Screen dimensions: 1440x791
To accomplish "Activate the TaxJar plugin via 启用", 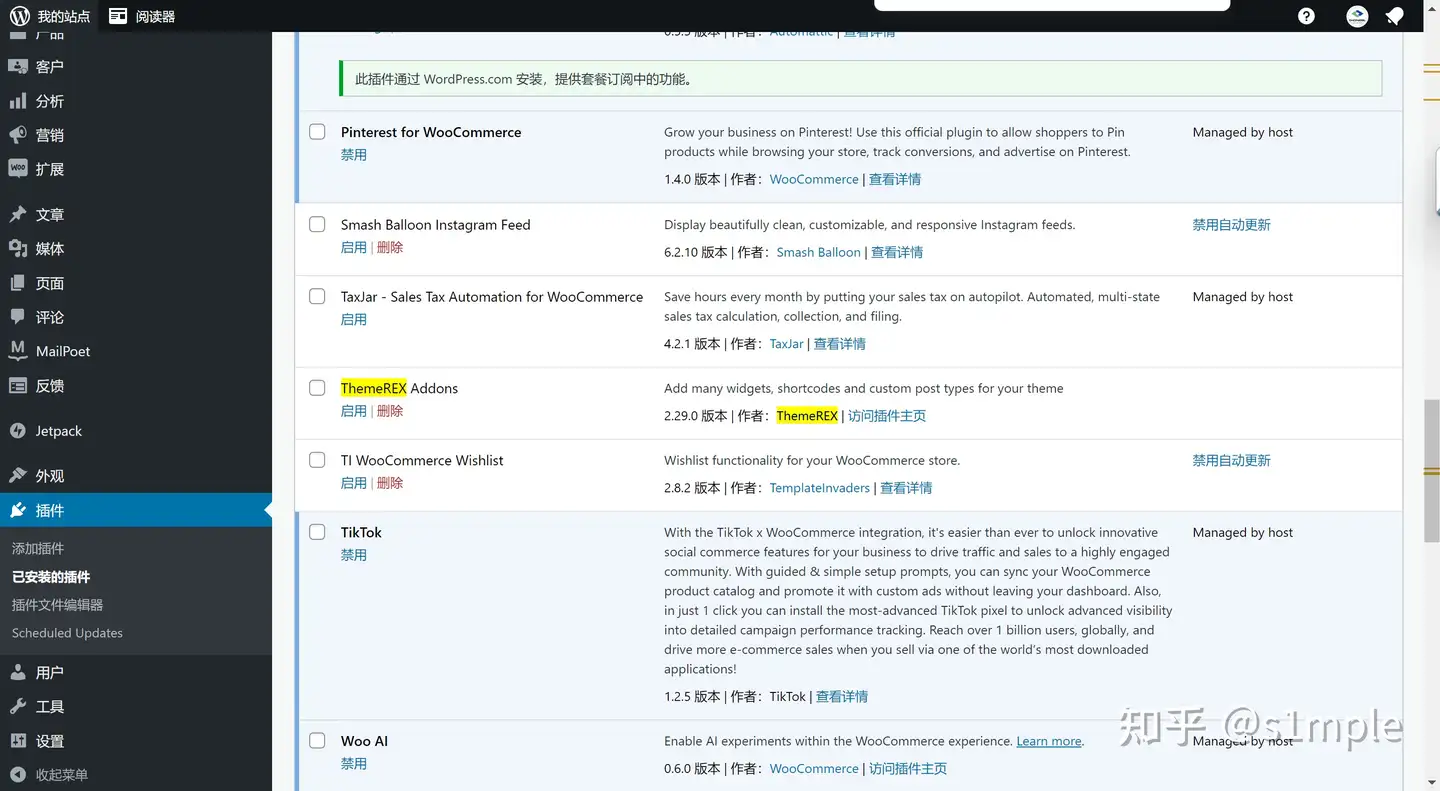I will pos(354,319).
